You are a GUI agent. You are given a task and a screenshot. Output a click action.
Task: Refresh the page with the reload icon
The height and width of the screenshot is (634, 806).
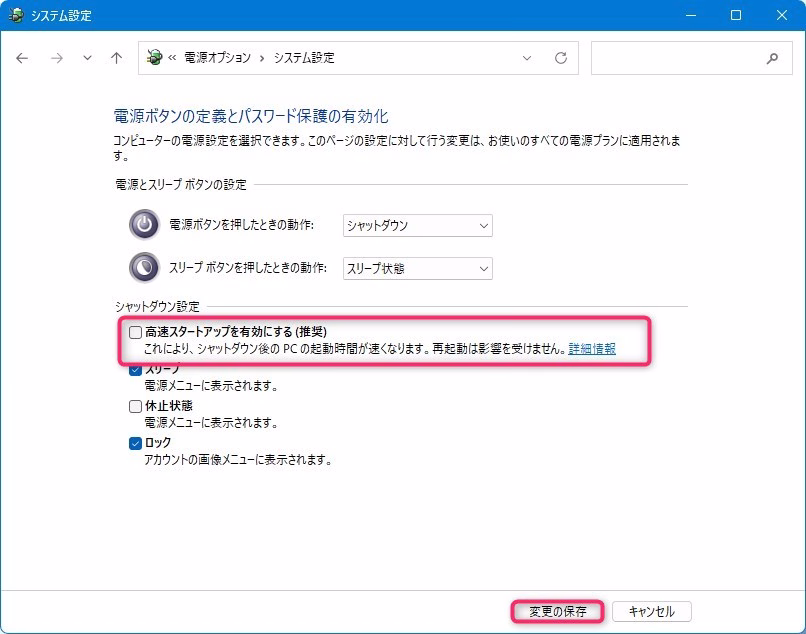tap(561, 58)
